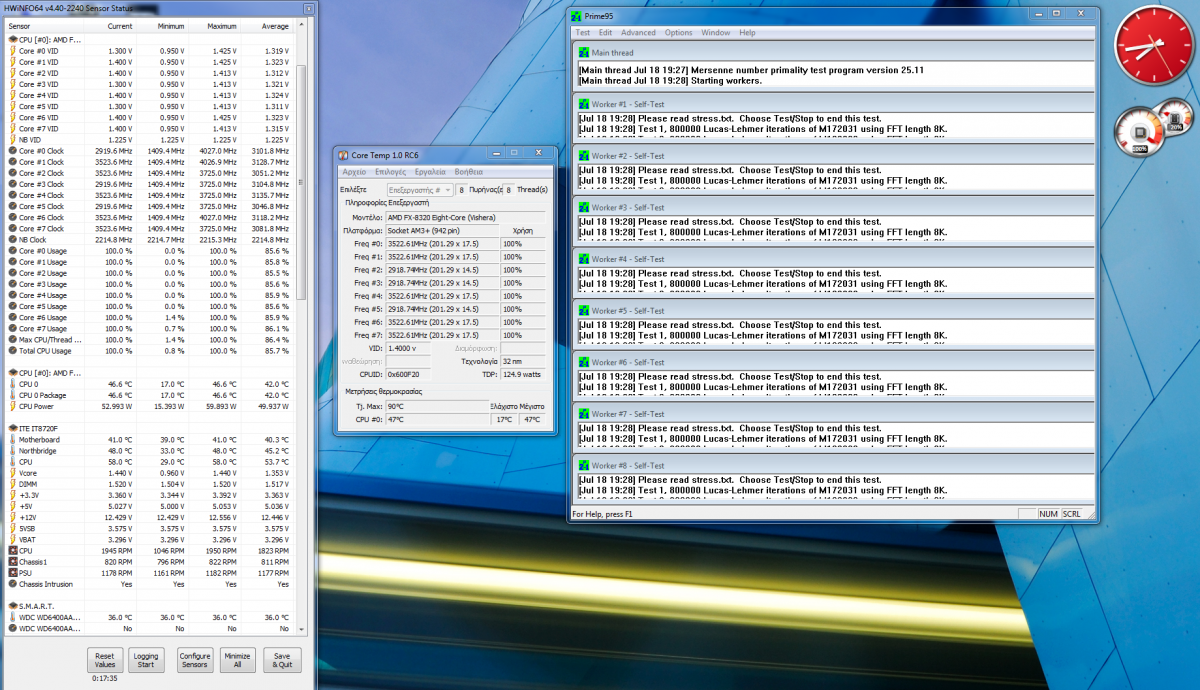Click the fan icon beside Chassis1
This screenshot has height=690, width=1200.
coord(12,561)
